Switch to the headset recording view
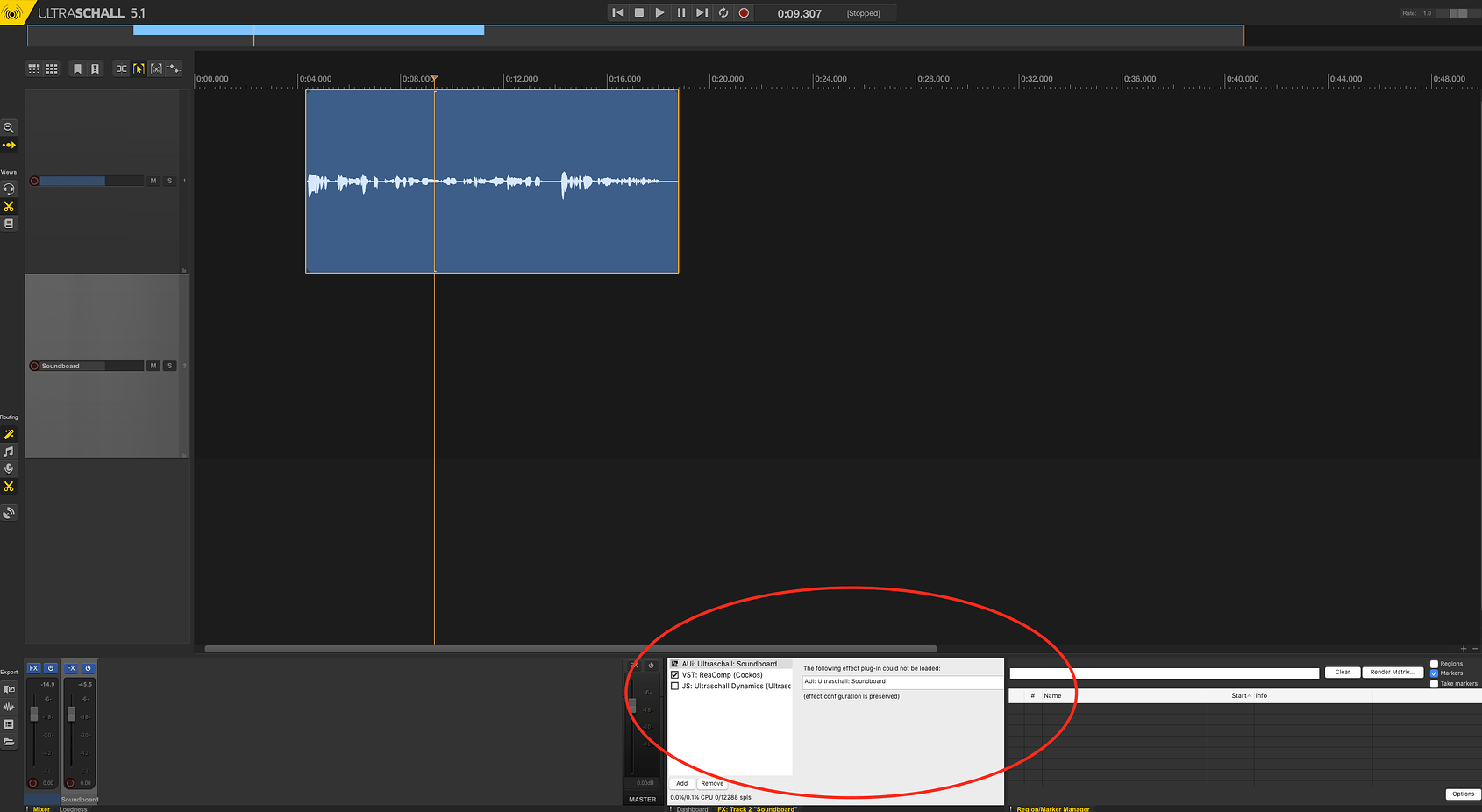 9,189
